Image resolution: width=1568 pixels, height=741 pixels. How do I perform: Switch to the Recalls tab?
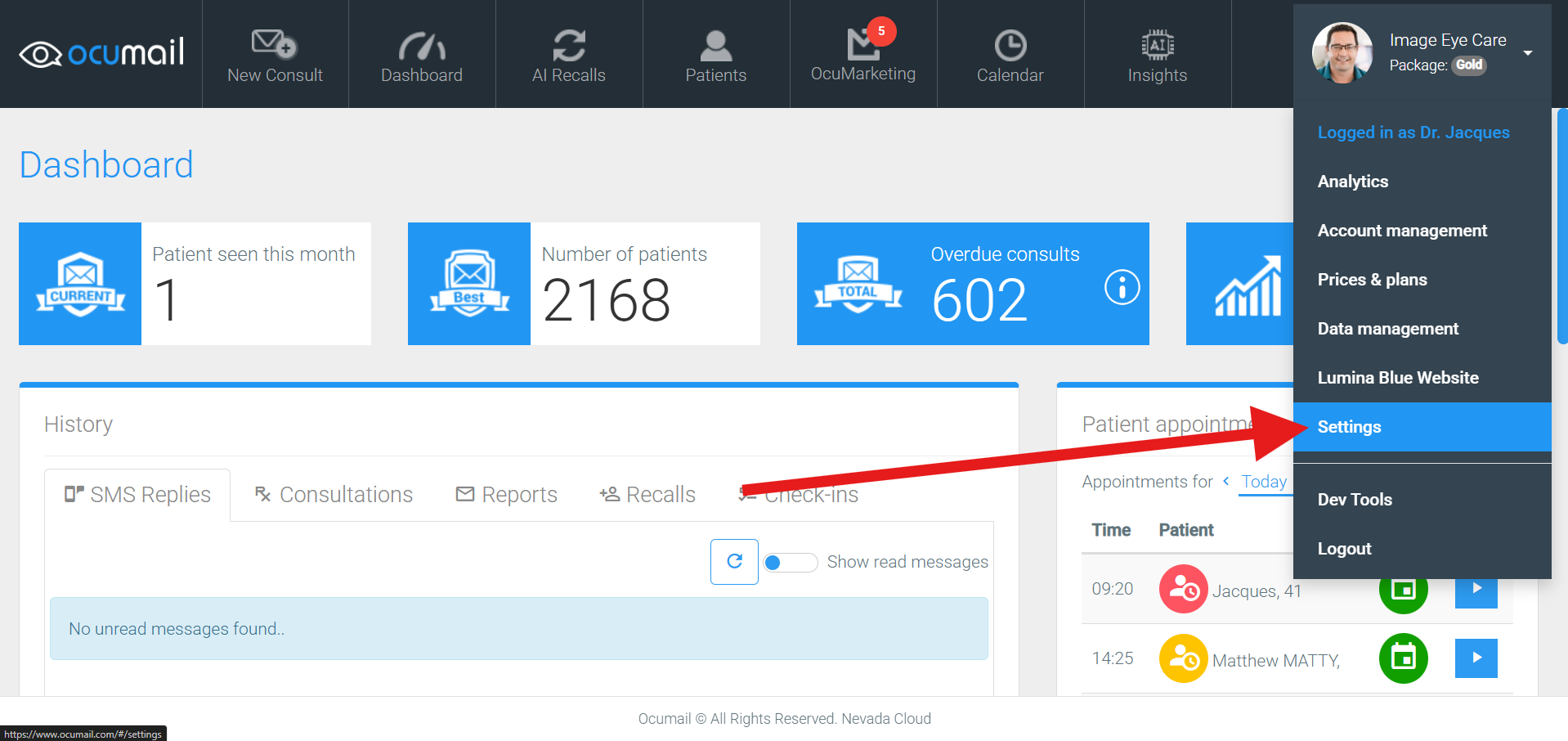pos(647,495)
